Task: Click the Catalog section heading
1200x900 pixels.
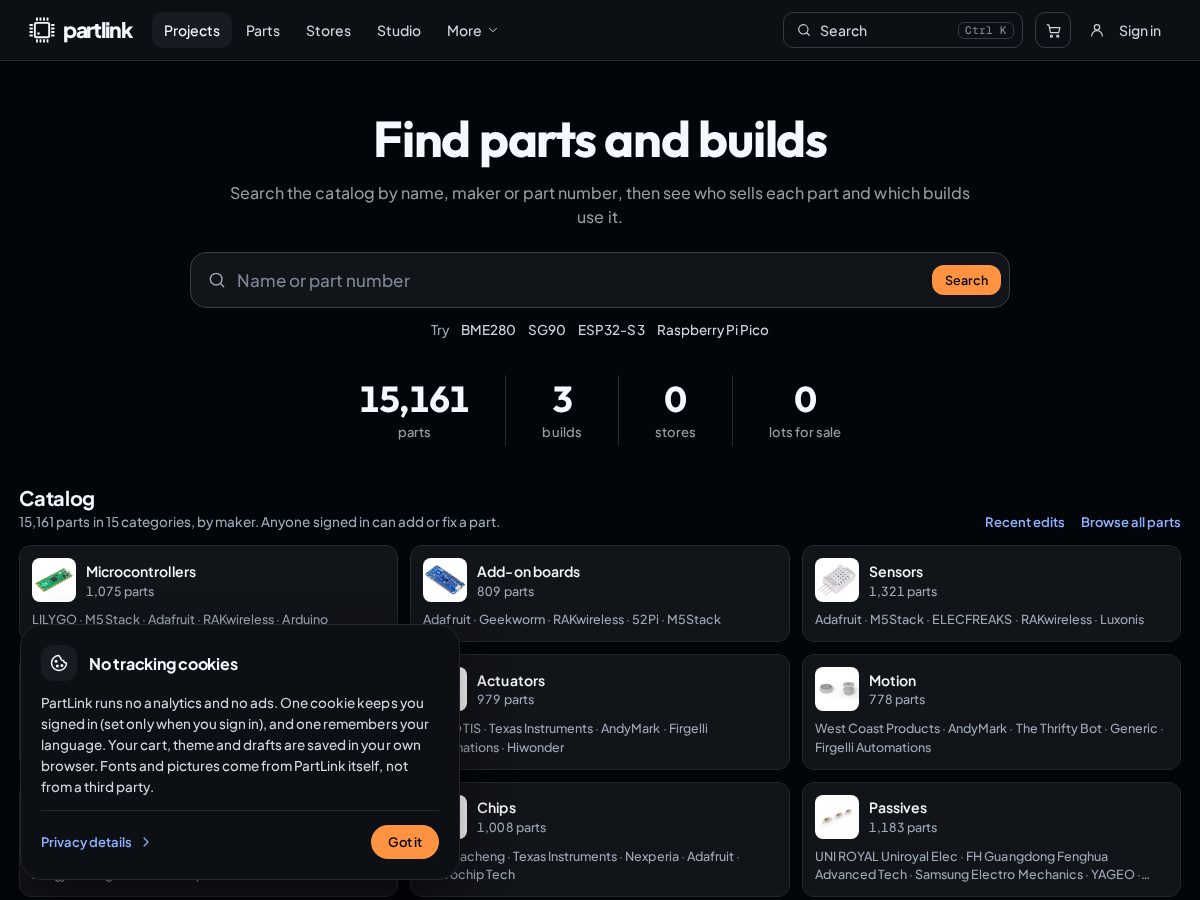Action: [x=57, y=498]
